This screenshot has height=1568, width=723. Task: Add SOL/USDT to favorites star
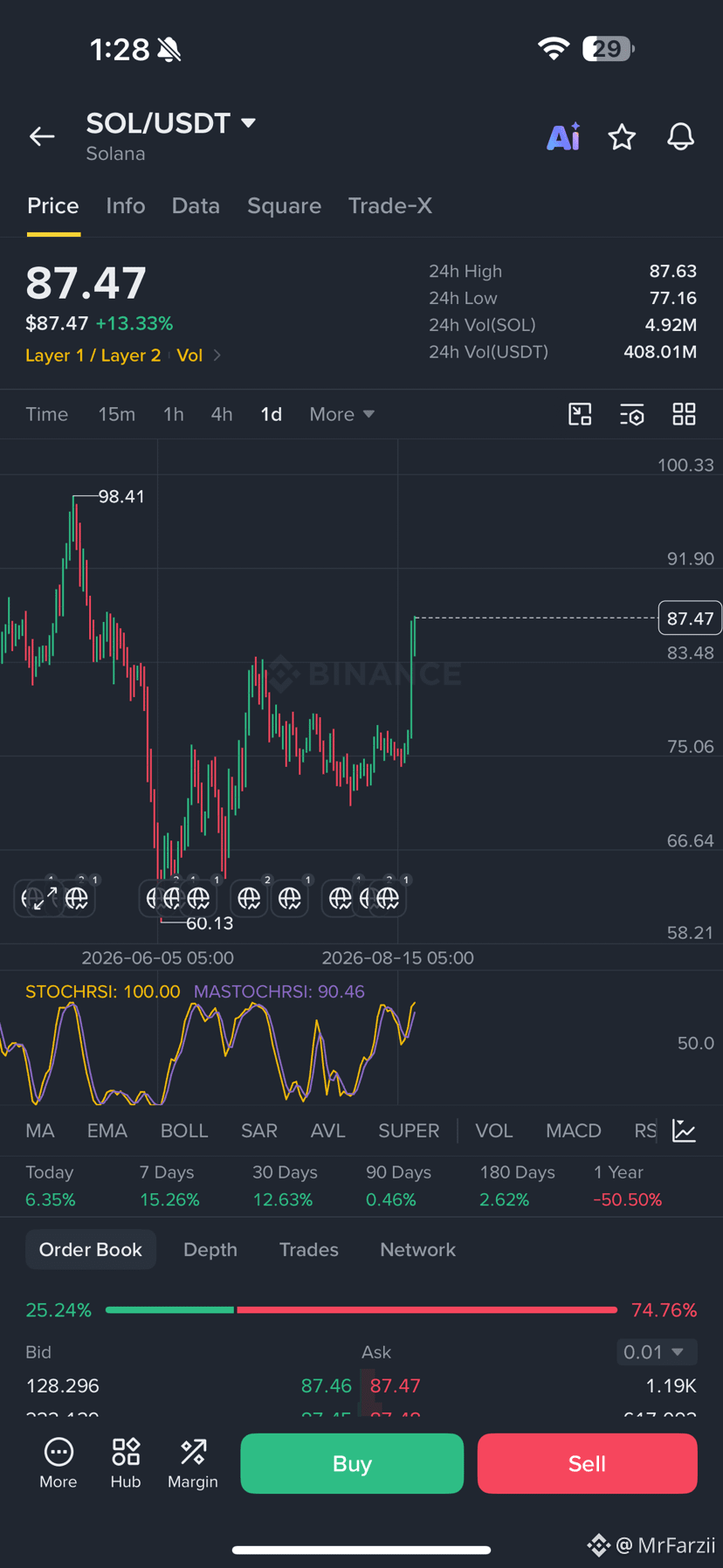point(622,136)
